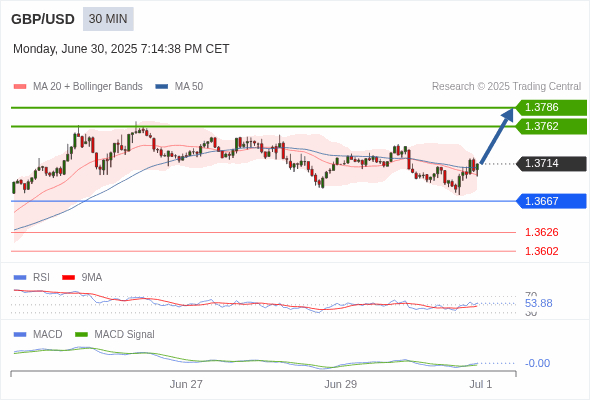Click the Jun 27 date axis label
590x400 pixels.
[186, 384]
